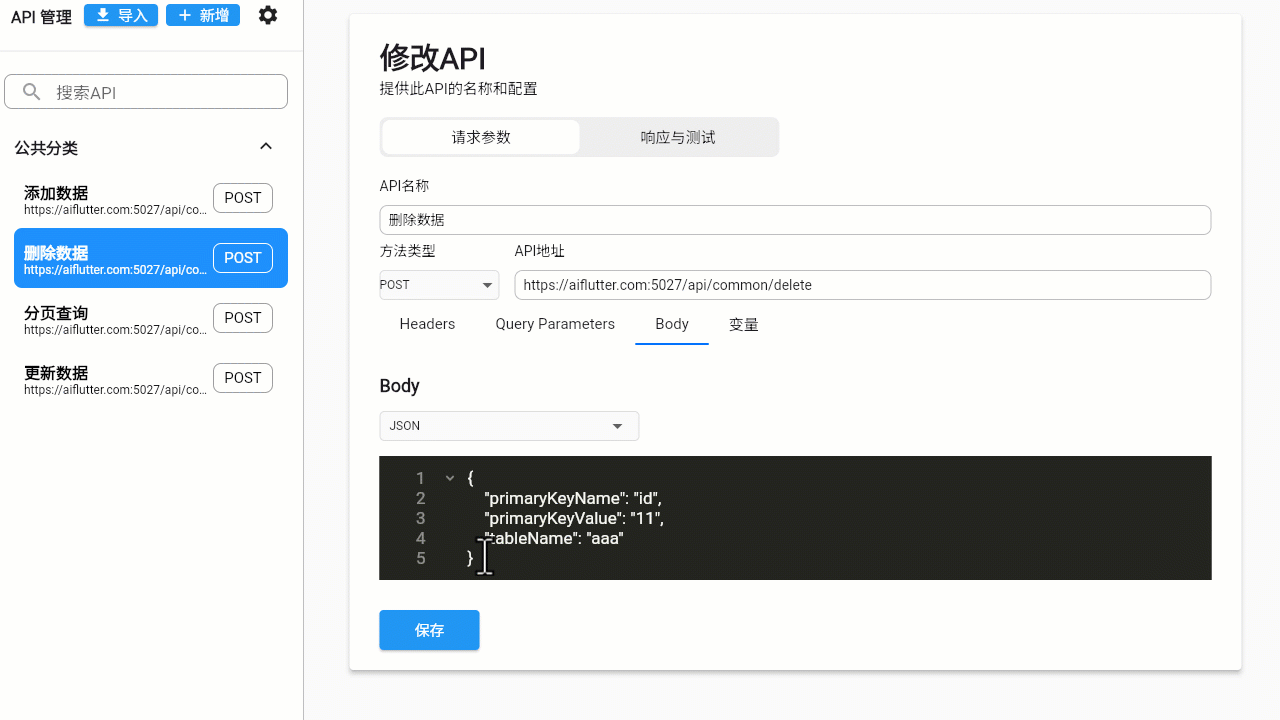This screenshot has width=1280, height=720.
Task: Open the Body JSON type dropdown
Action: pyautogui.click(x=509, y=426)
